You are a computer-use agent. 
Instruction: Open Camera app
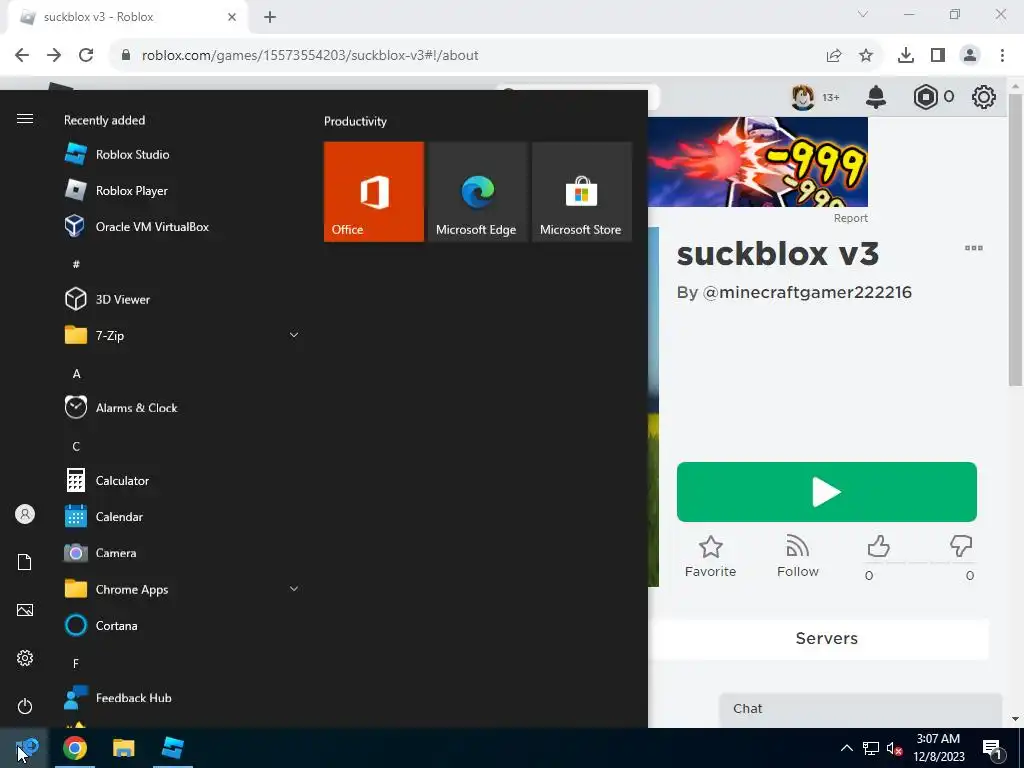point(101,553)
